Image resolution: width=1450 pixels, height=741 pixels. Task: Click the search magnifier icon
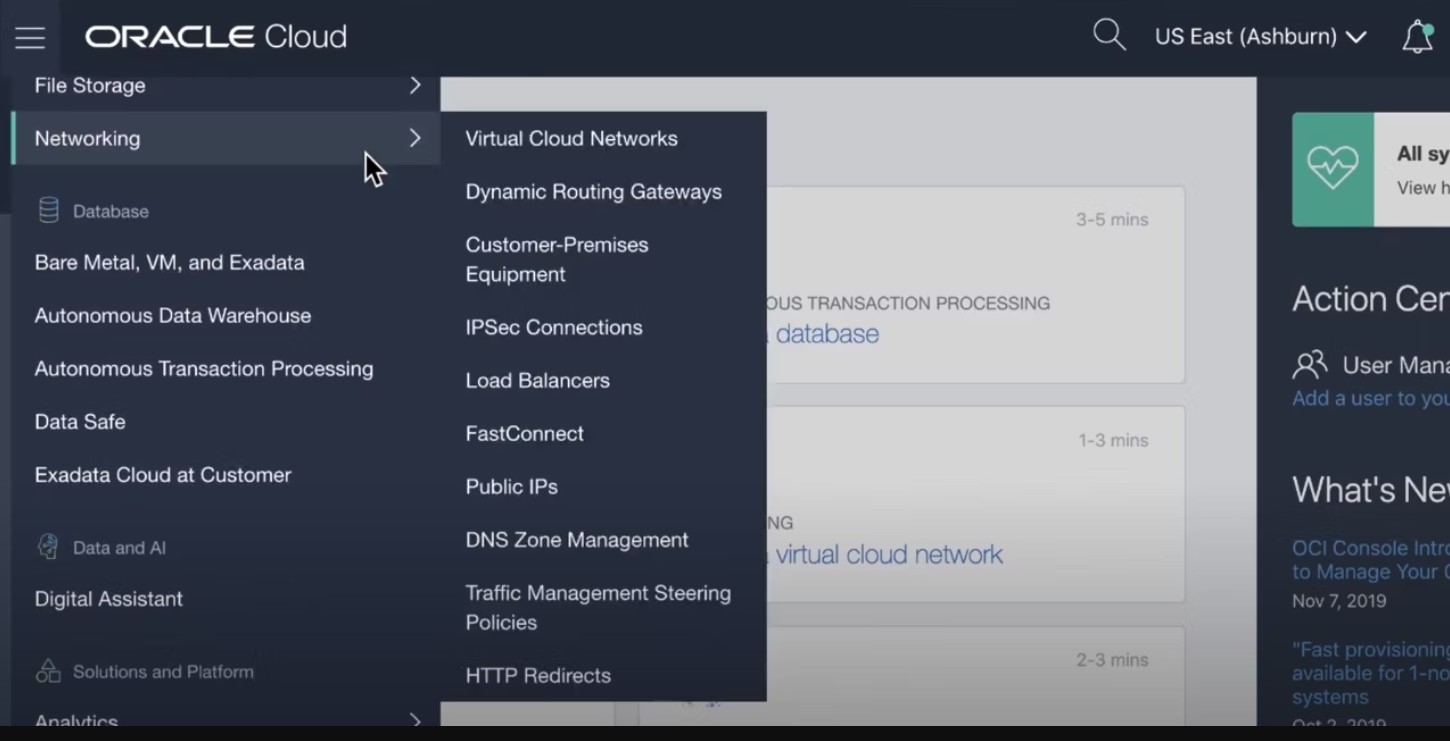point(1108,35)
